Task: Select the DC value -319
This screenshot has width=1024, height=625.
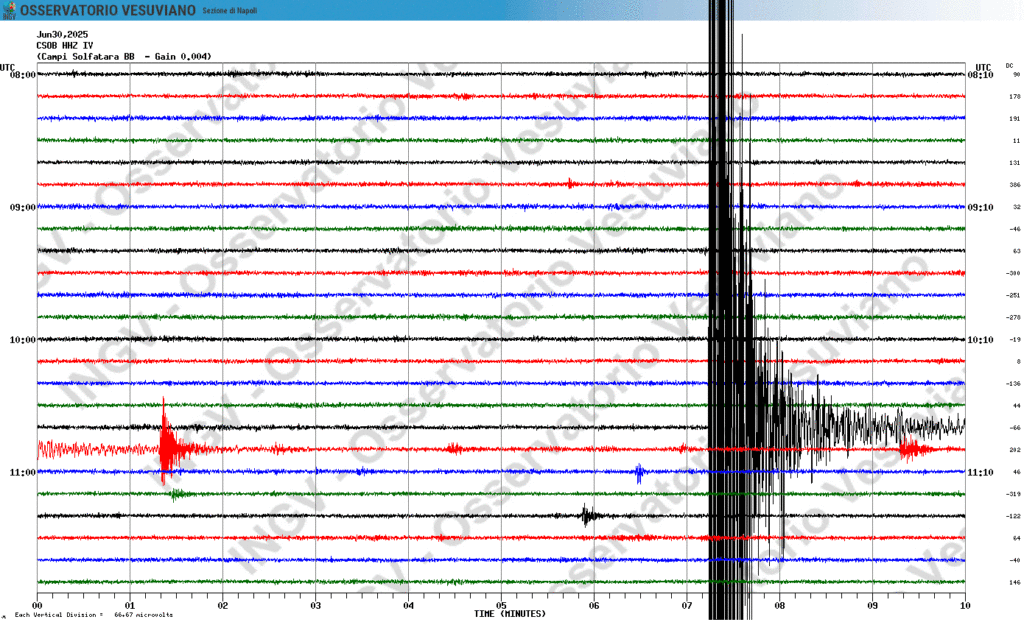Action: 1013,494
